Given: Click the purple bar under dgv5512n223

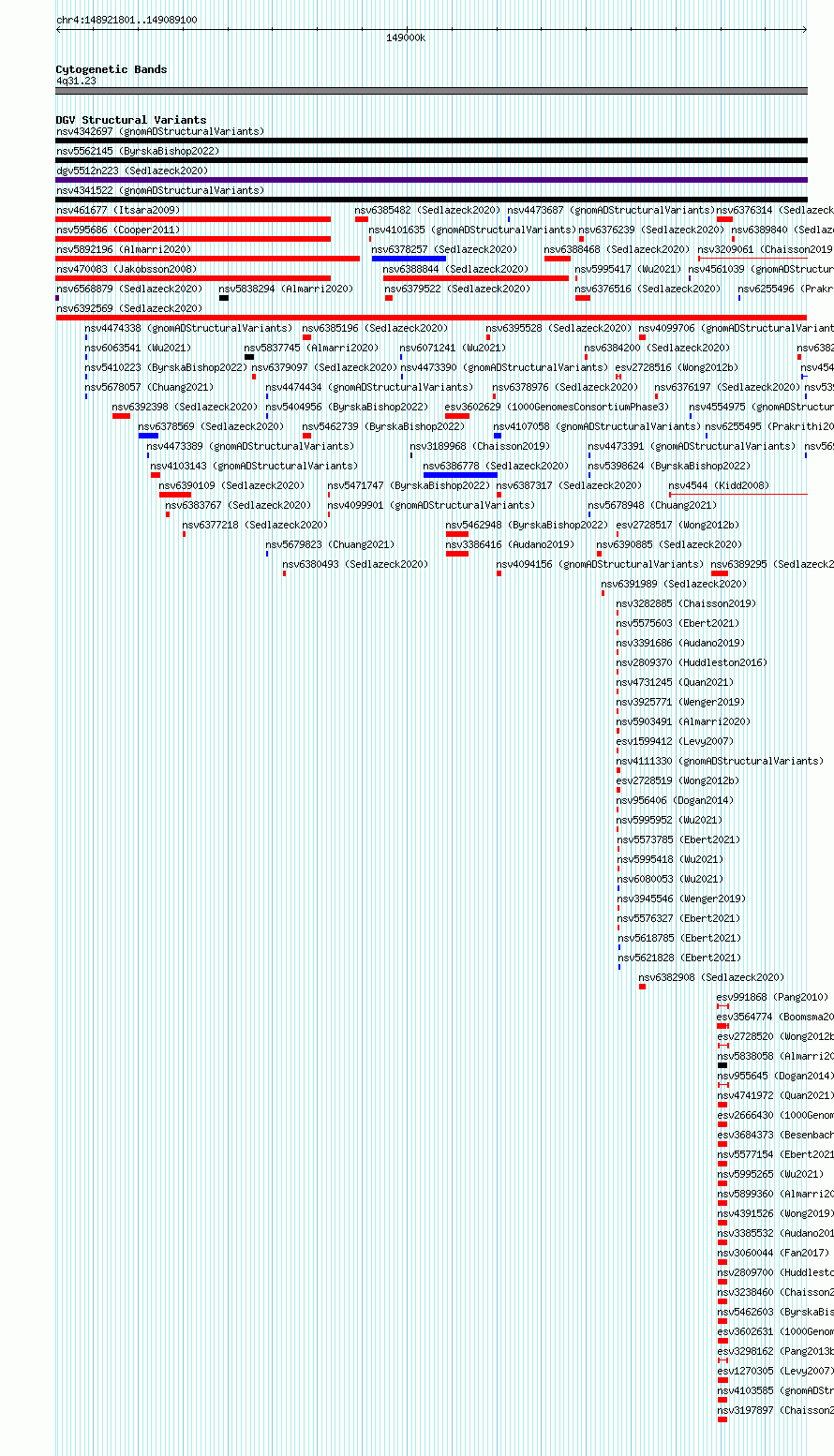Looking at the screenshot, I should [431, 180].
